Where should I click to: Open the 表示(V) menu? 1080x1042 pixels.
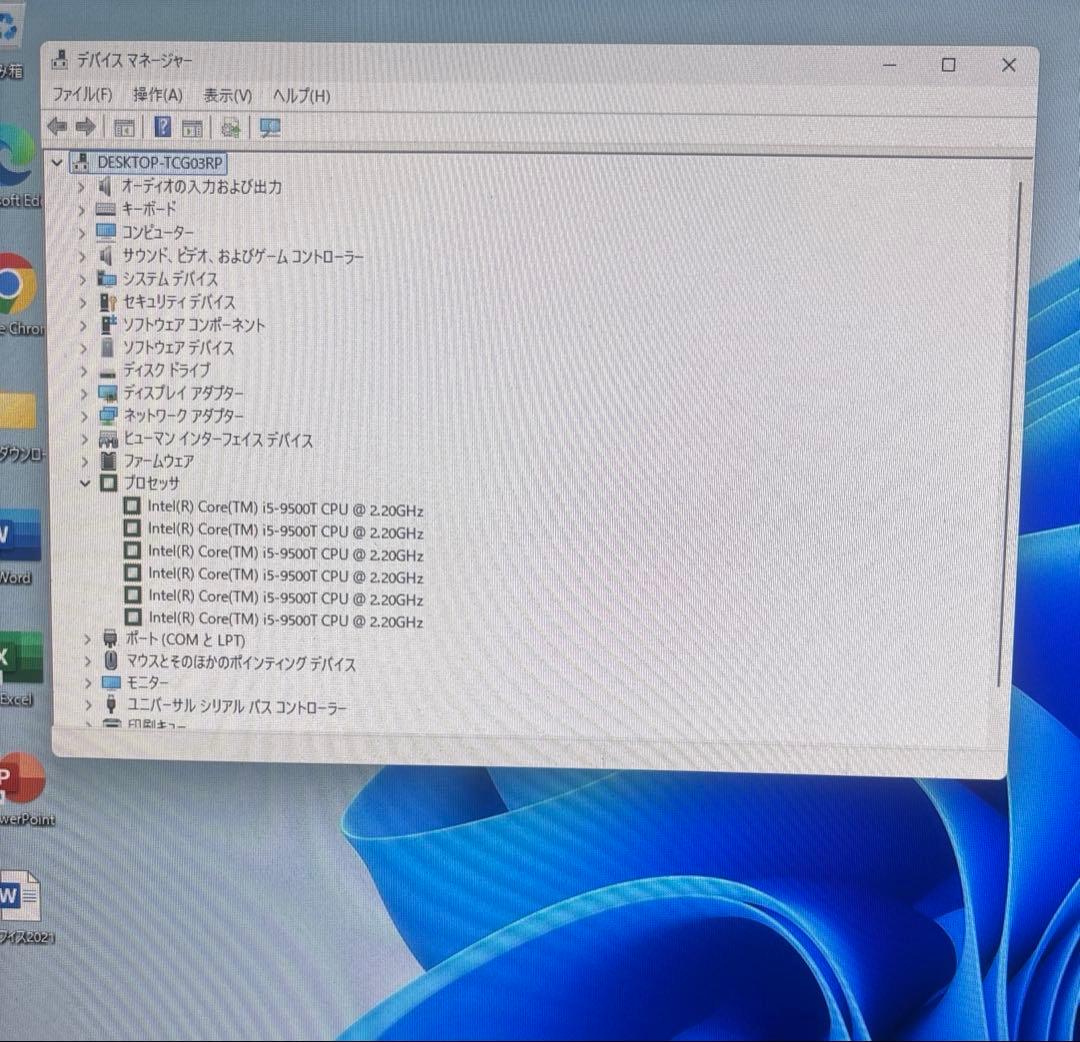pyautogui.click(x=227, y=95)
